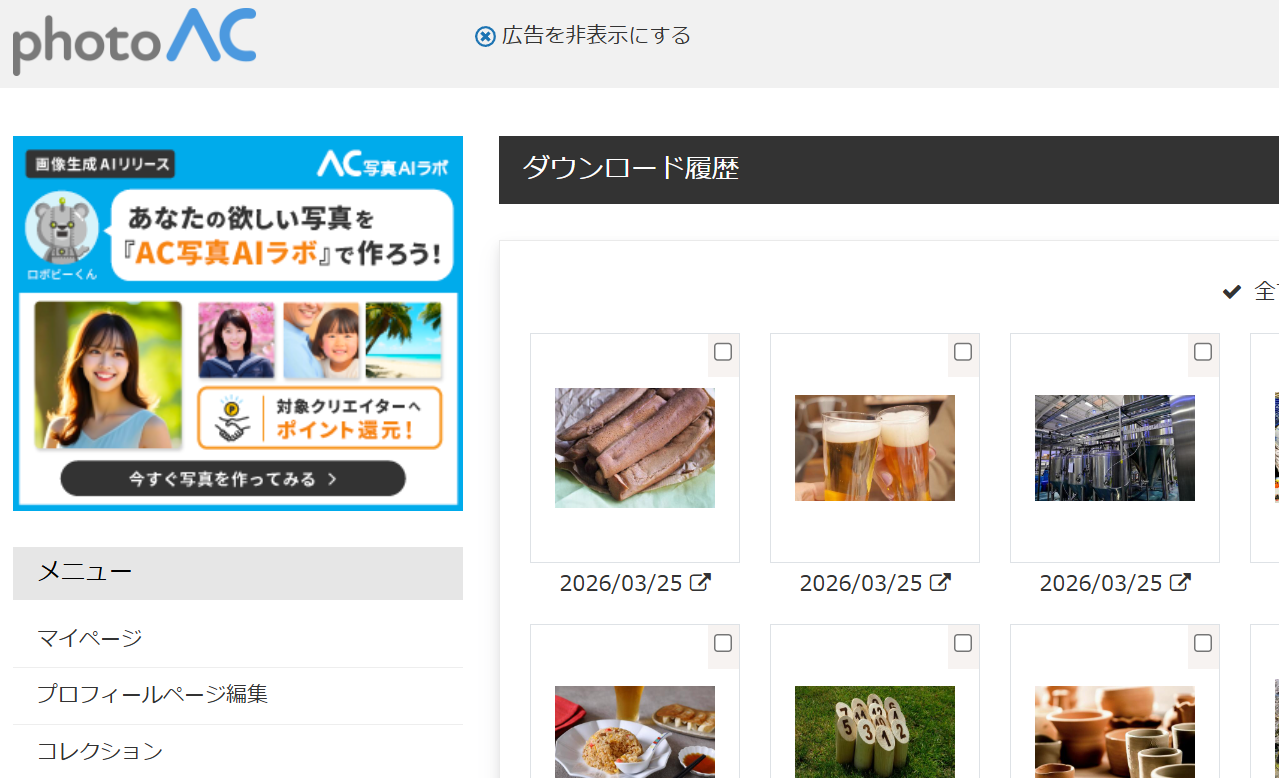Open マイページ in the menu
Viewport: 1279px width, 778px height.
(x=90, y=638)
